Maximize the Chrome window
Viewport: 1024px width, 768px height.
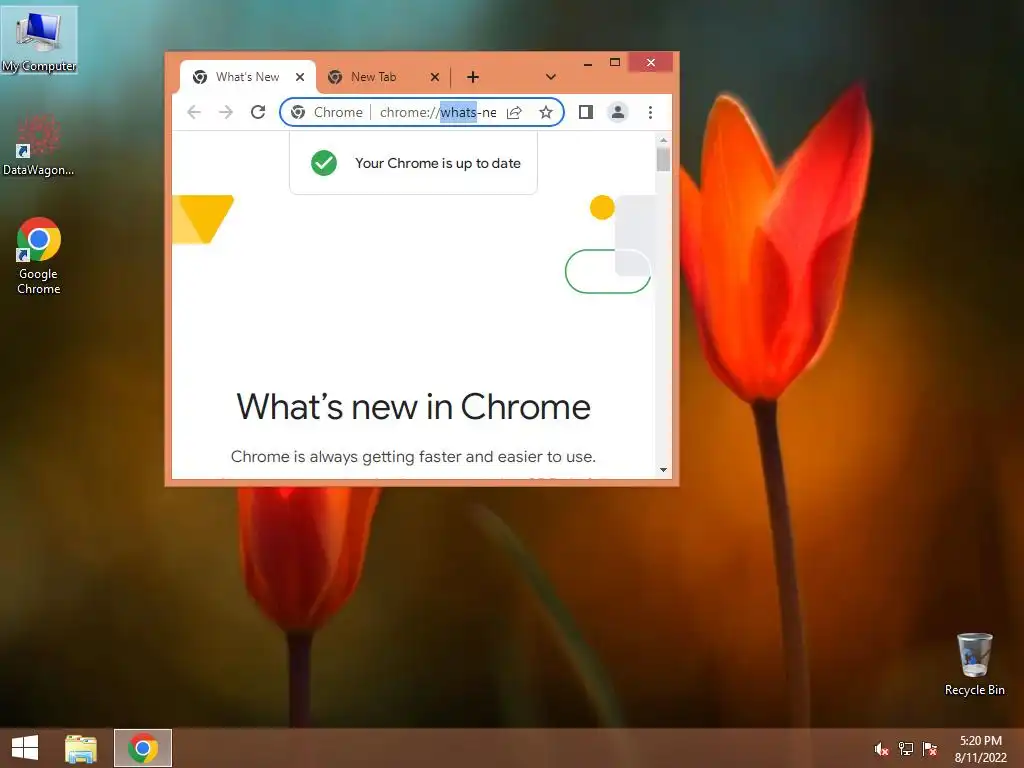pyautogui.click(x=615, y=63)
